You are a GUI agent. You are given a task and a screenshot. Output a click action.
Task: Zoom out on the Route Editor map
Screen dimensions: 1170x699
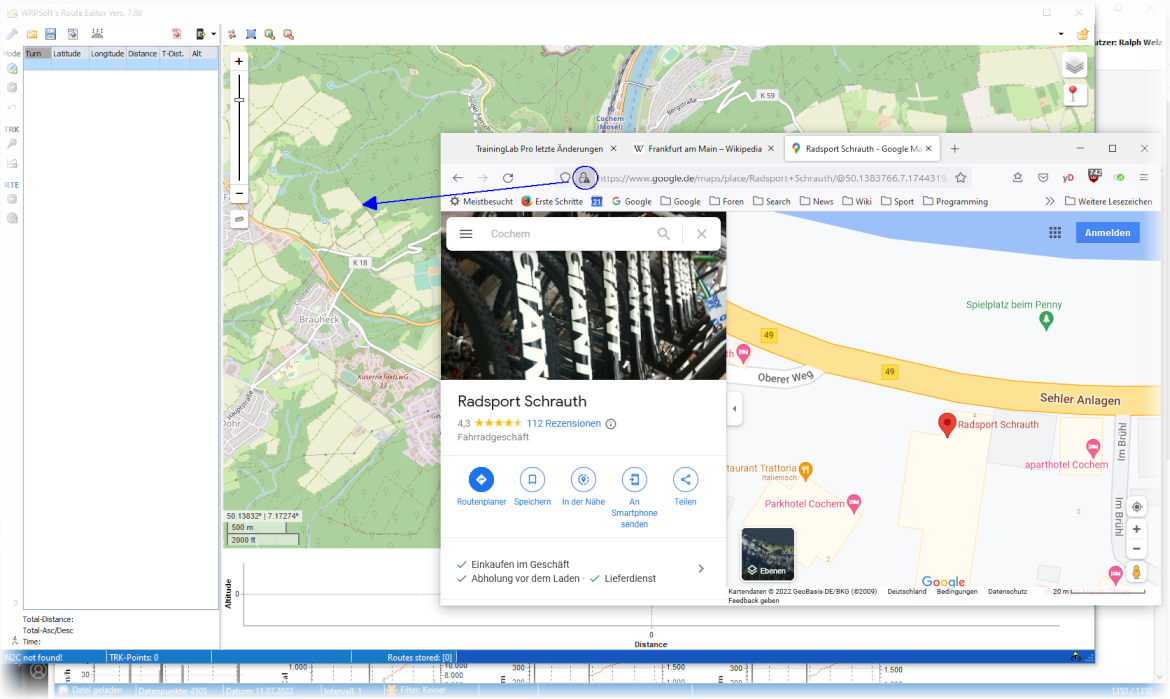(x=239, y=194)
